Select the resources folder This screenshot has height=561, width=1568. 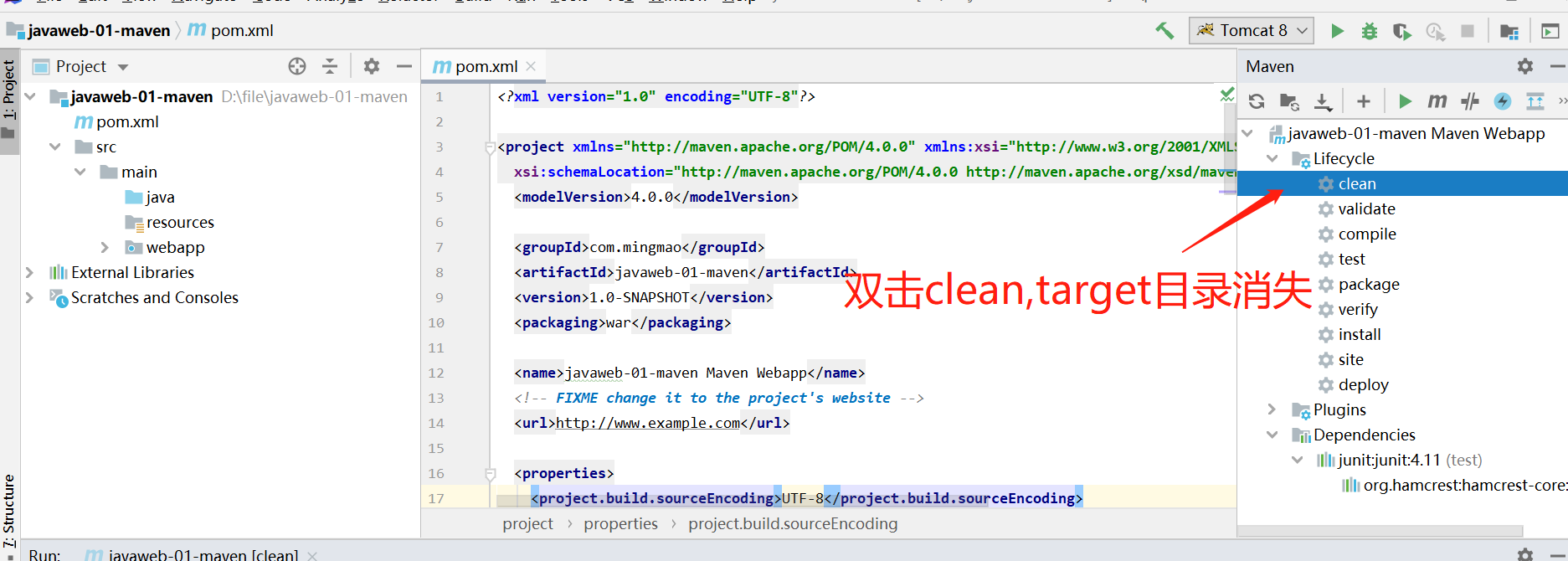click(169, 222)
